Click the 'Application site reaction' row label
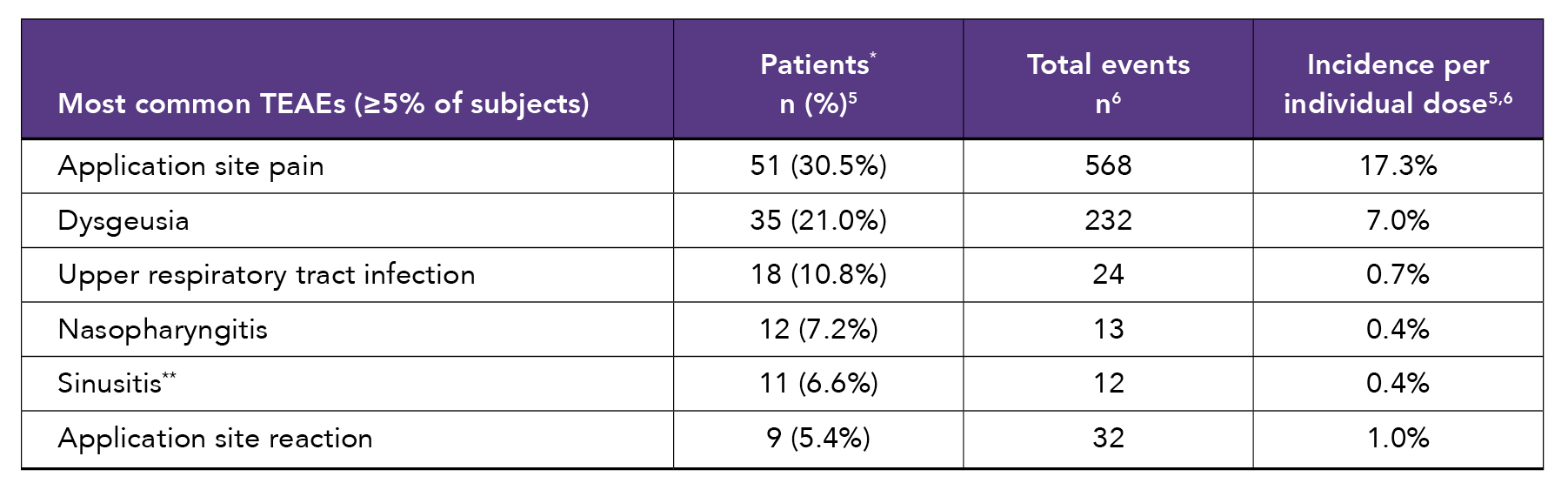The height and width of the screenshot is (490, 1568). click(x=215, y=439)
